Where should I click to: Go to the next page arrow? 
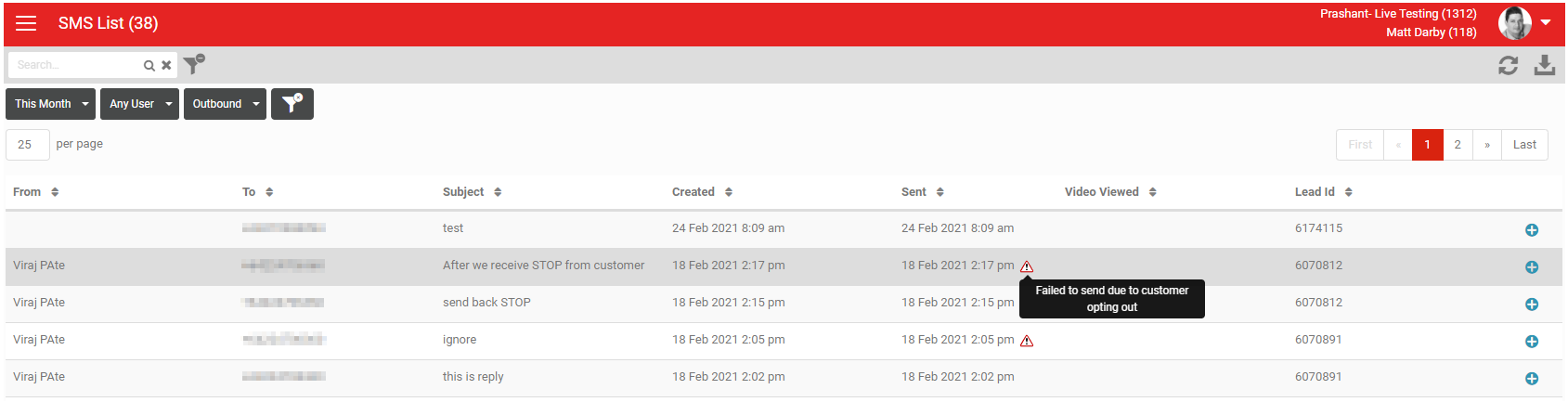point(1487,145)
